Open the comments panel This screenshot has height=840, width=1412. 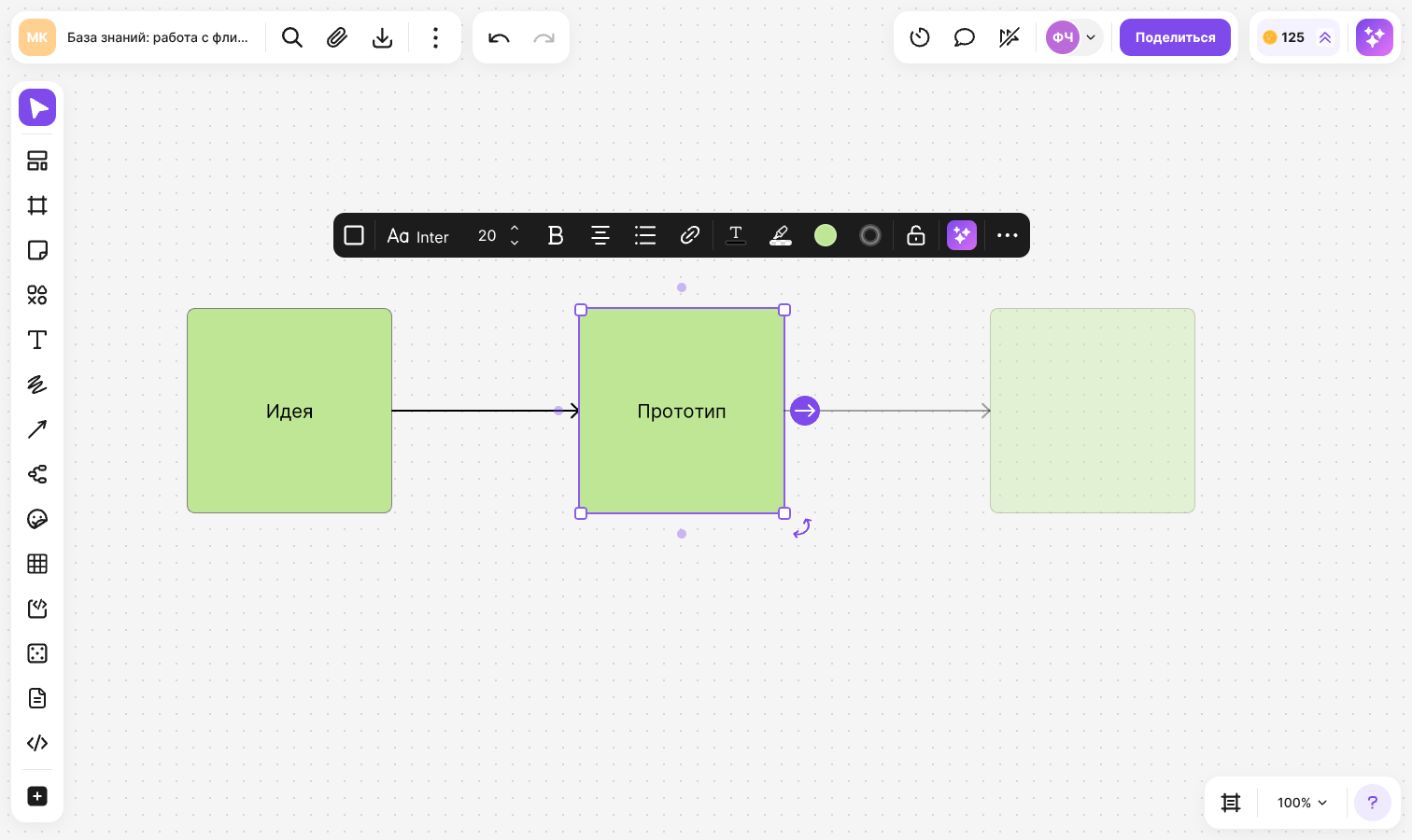pyautogui.click(x=965, y=37)
